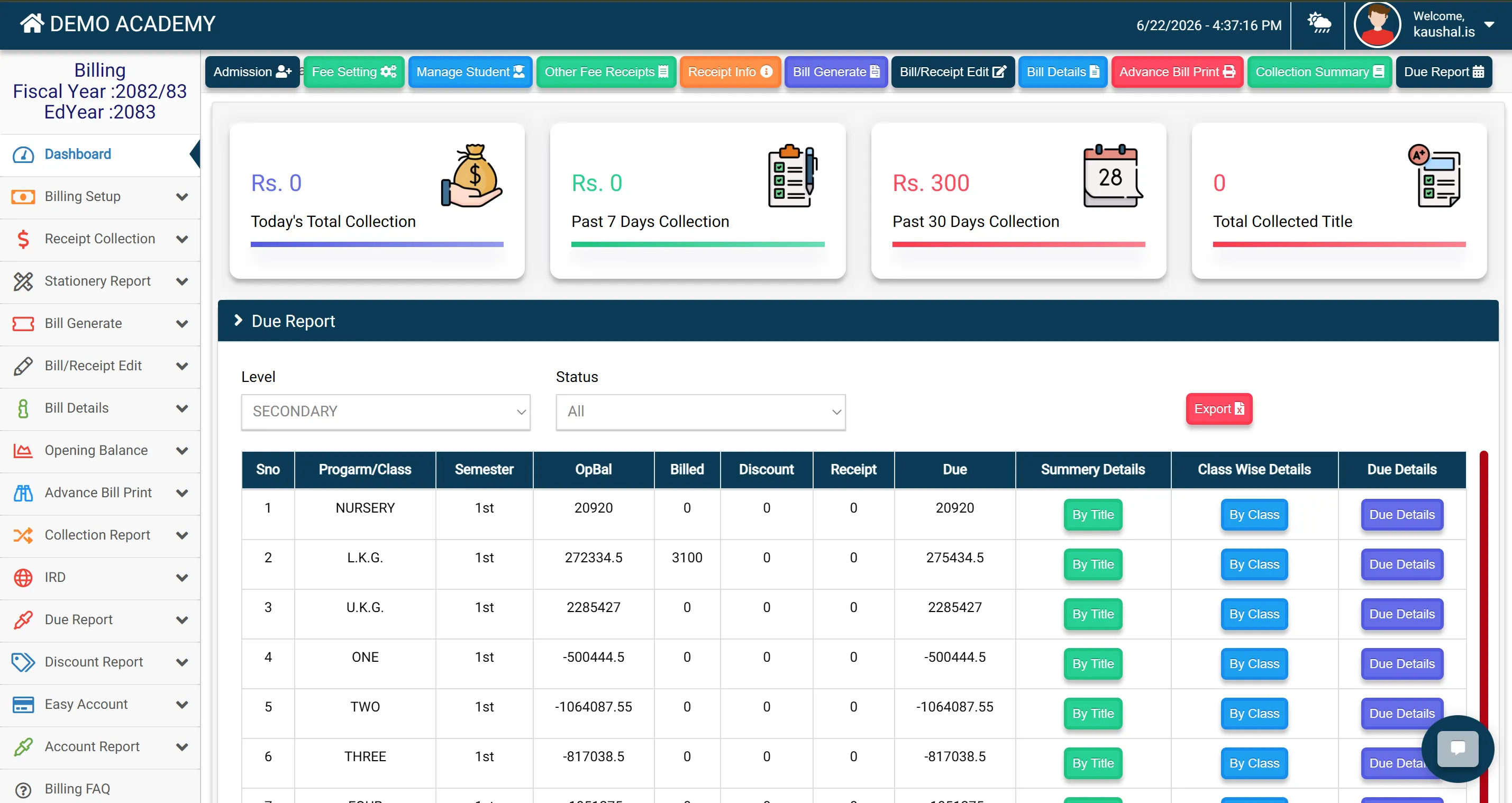Expand the Receipt Collection chevron
The height and width of the screenshot is (803, 1512).
(x=182, y=239)
